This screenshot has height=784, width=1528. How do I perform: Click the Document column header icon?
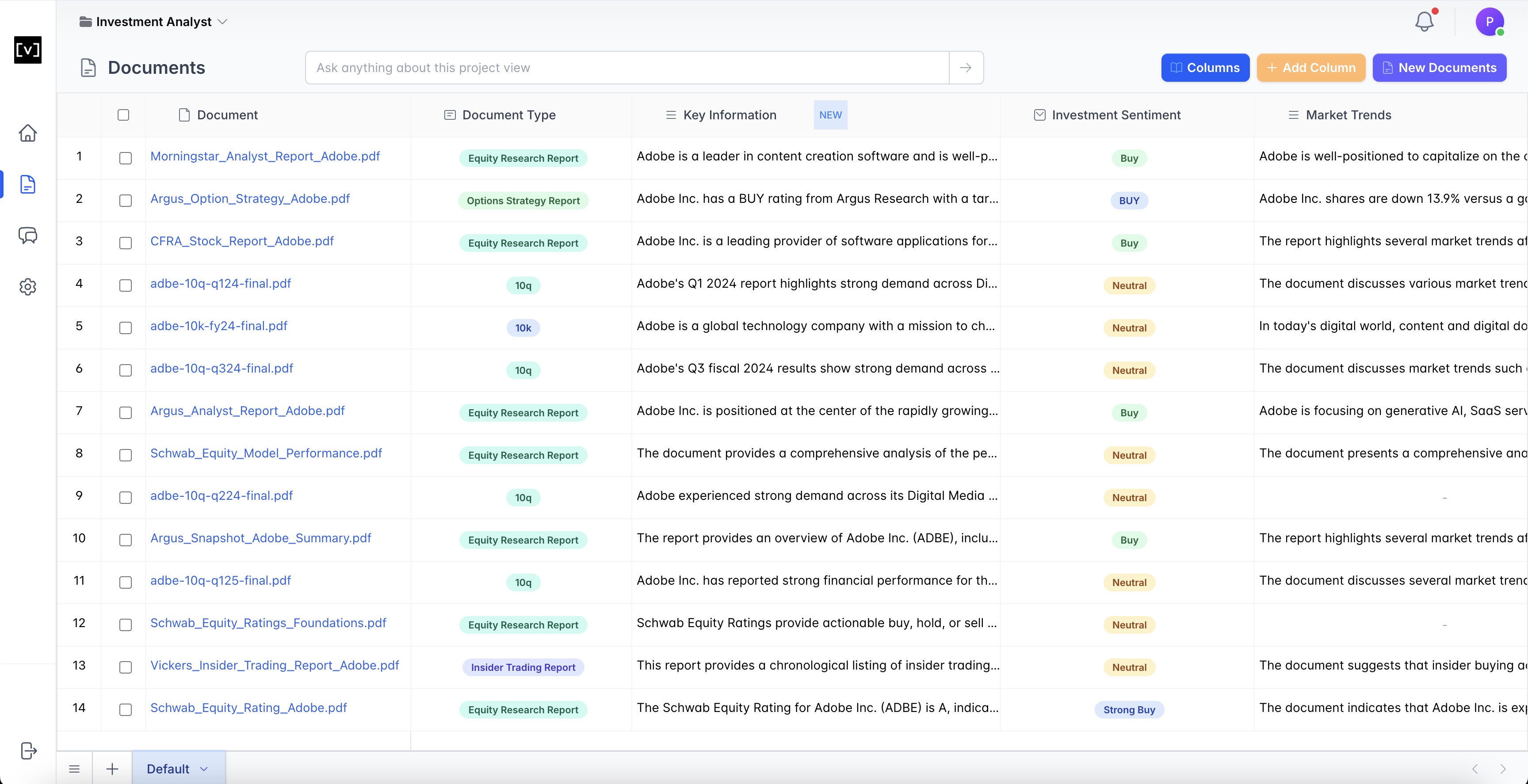[184, 115]
